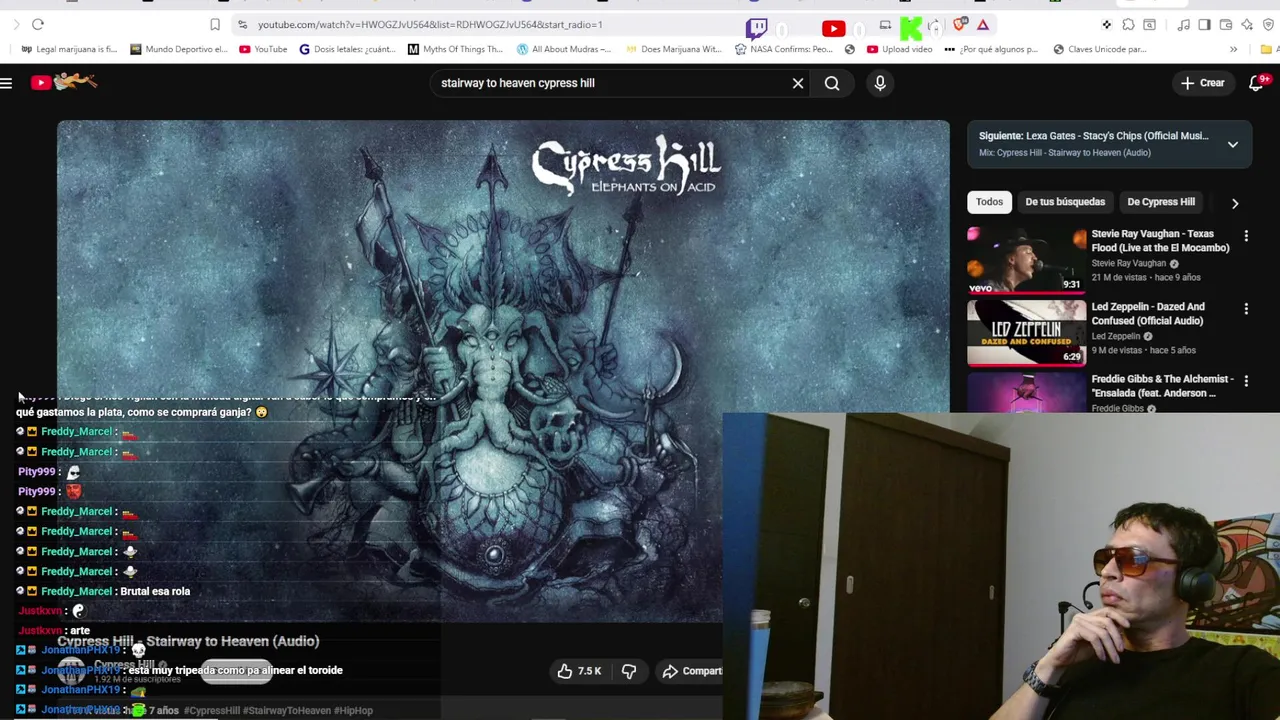Open the browser extensions puzzle icon
Viewport: 1280px width, 720px height.
[x=1128, y=25]
